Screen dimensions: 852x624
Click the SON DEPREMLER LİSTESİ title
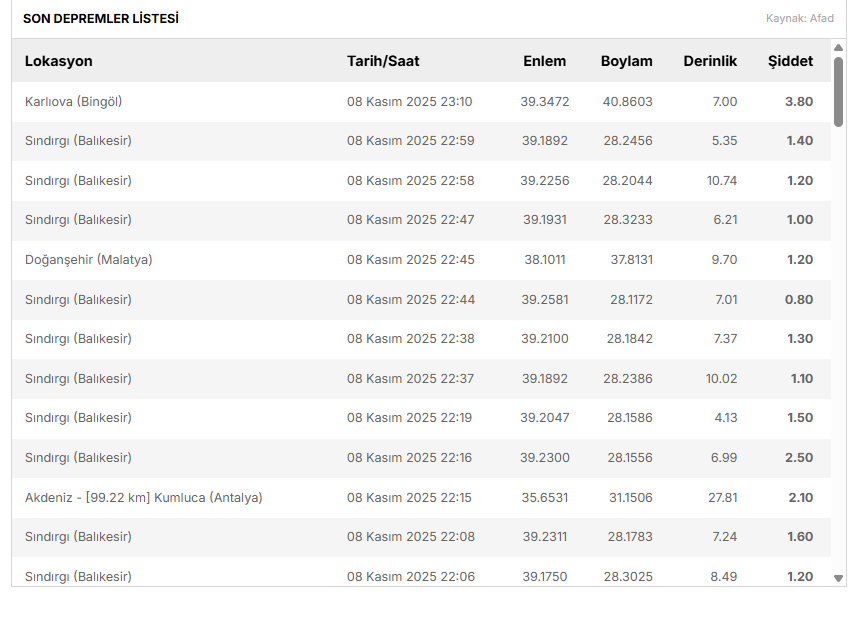click(x=101, y=19)
